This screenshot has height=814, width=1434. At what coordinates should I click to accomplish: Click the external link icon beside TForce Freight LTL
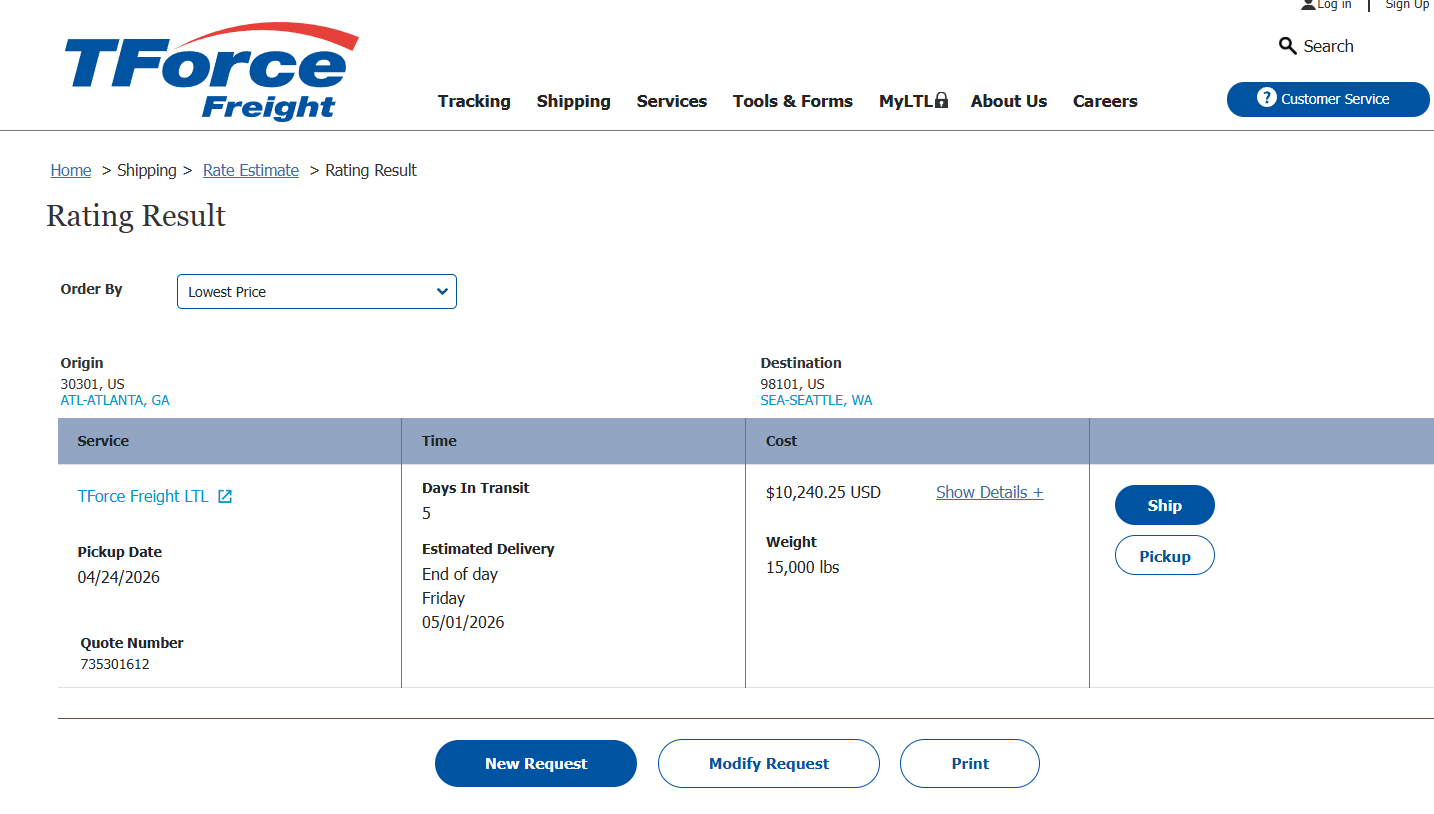pyautogui.click(x=225, y=496)
